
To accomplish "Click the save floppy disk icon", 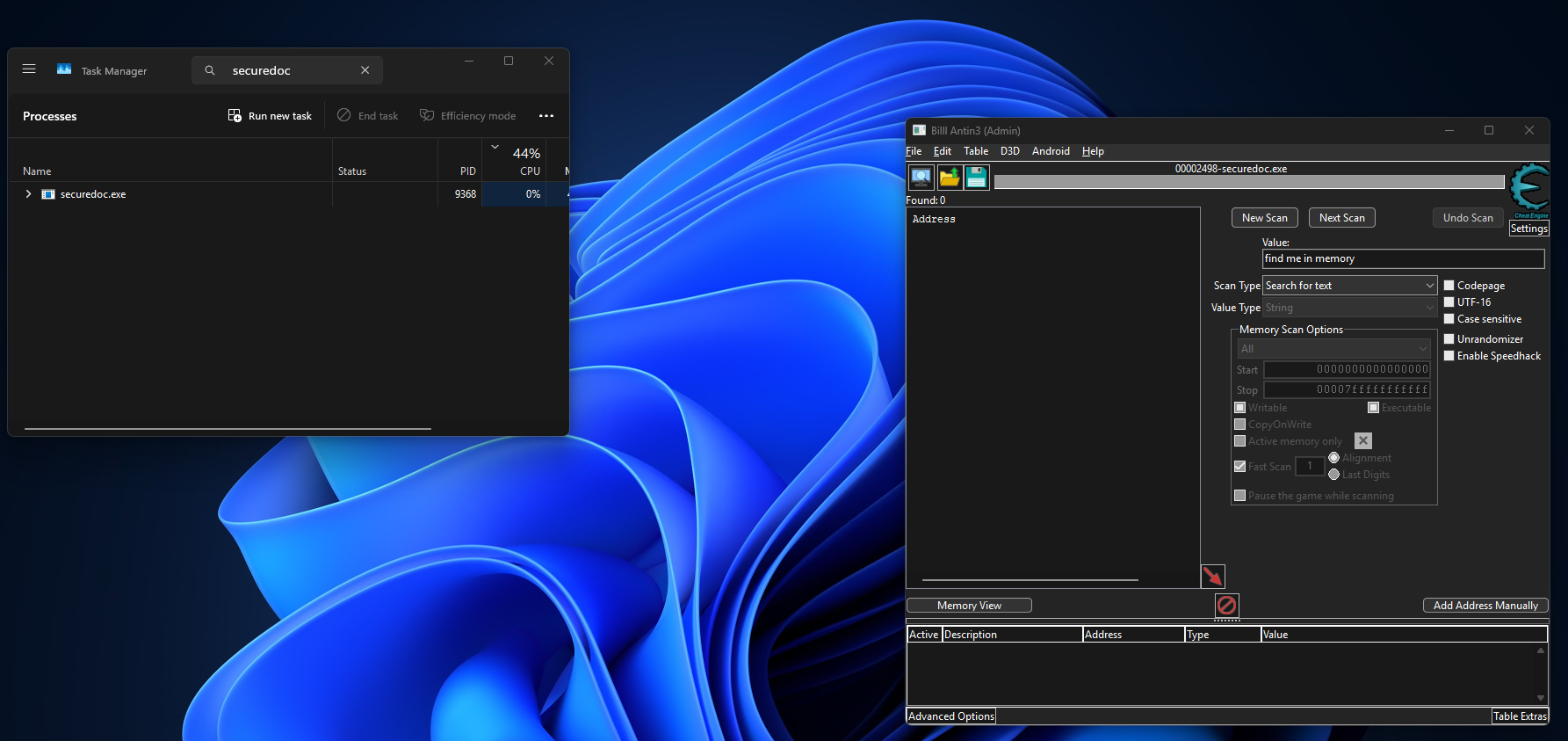I will coord(976,178).
